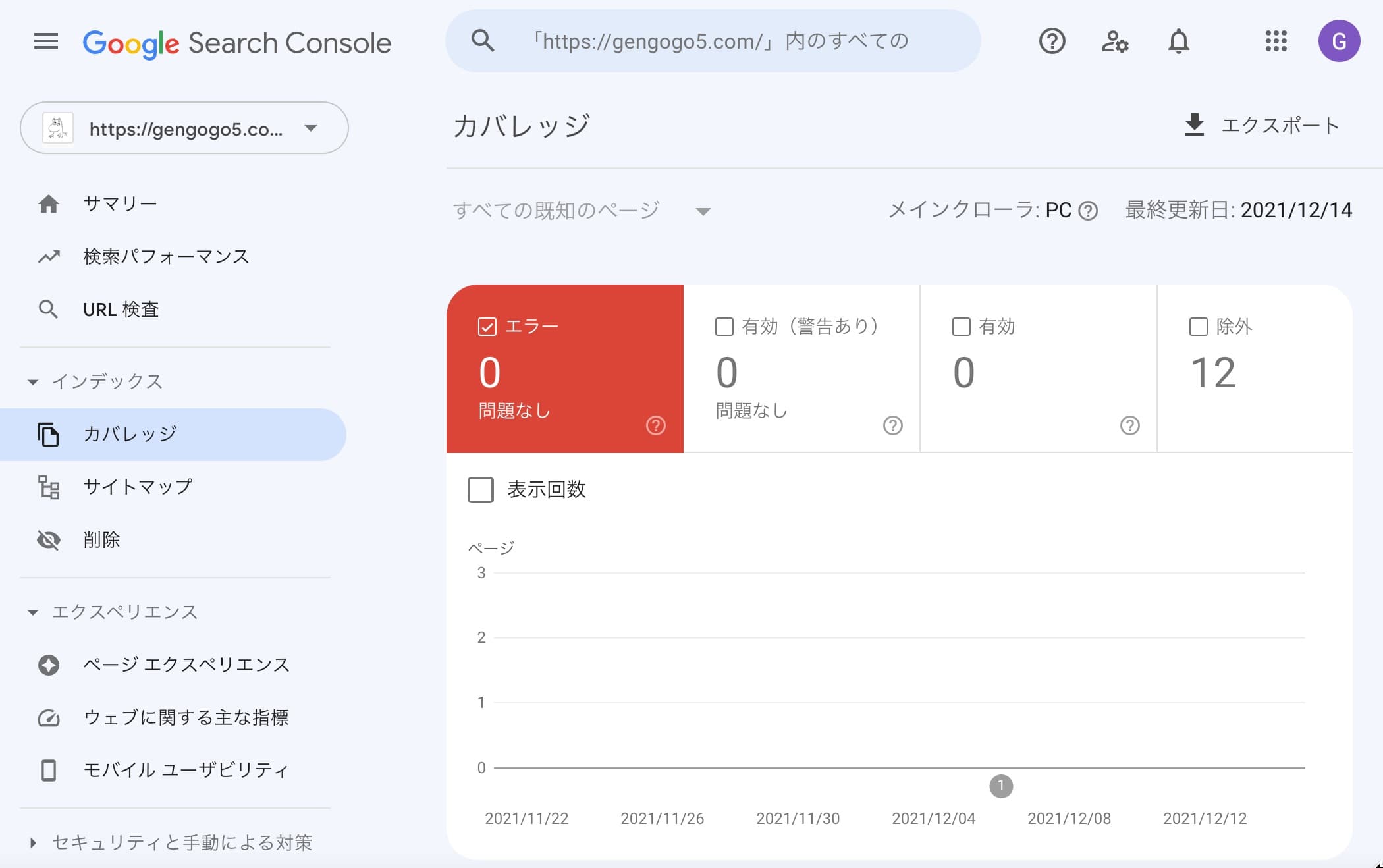Screen dimensions: 1383x868
Task: Expand セキュリティと手動による対策 section
Action: (x=170, y=843)
